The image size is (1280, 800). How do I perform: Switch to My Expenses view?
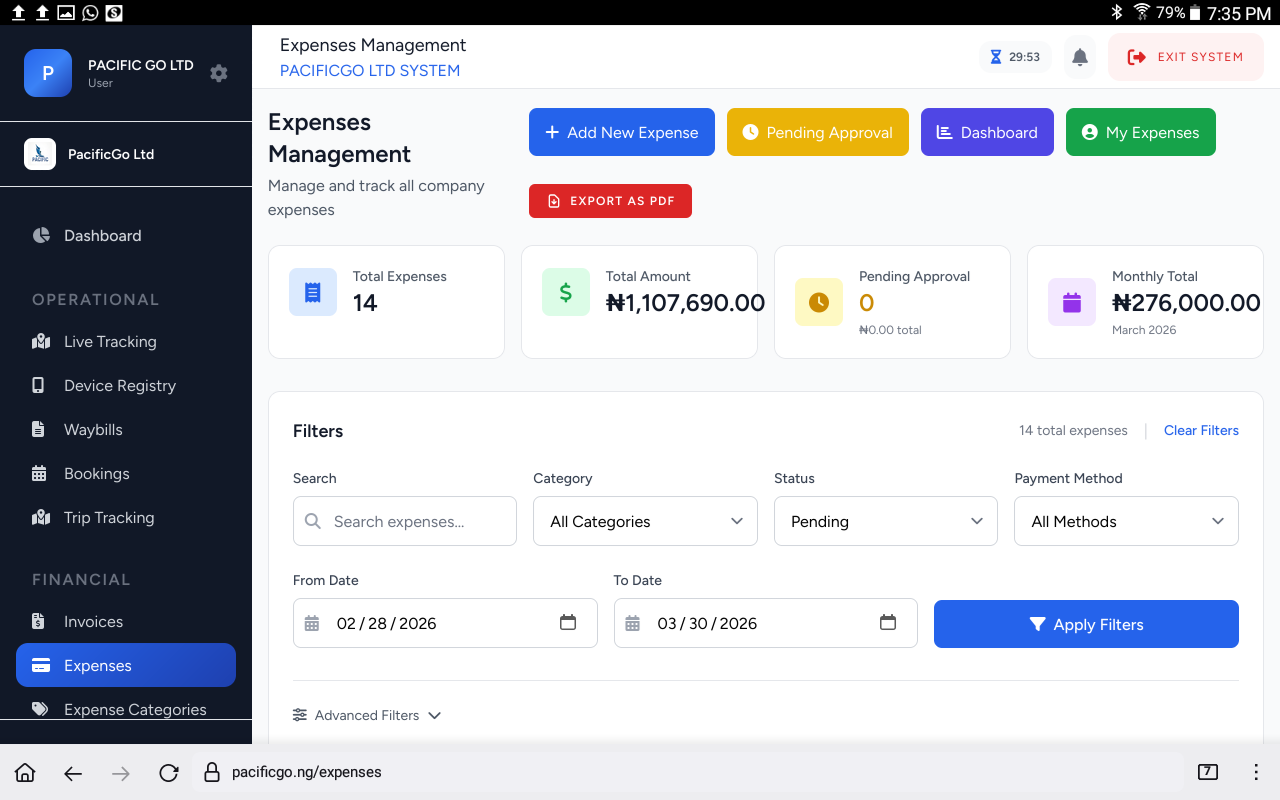(1140, 132)
